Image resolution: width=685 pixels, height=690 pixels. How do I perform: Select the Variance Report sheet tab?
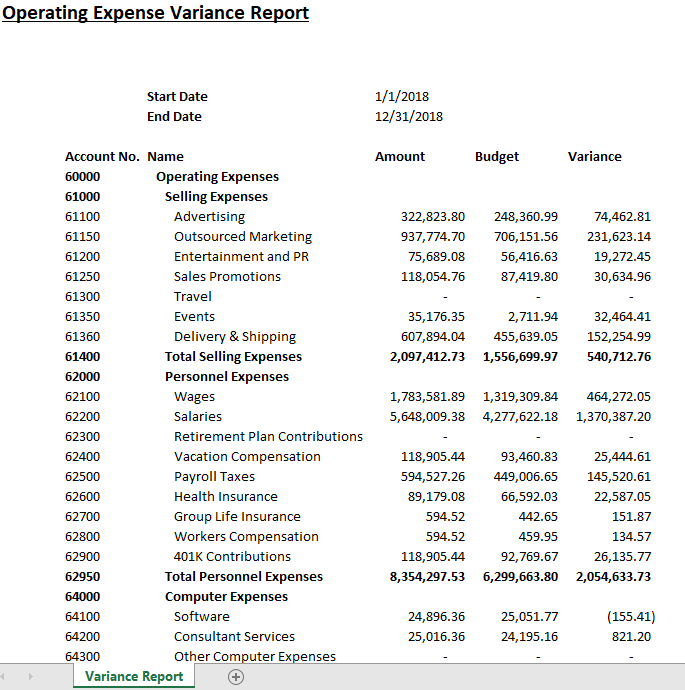tap(134, 676)
